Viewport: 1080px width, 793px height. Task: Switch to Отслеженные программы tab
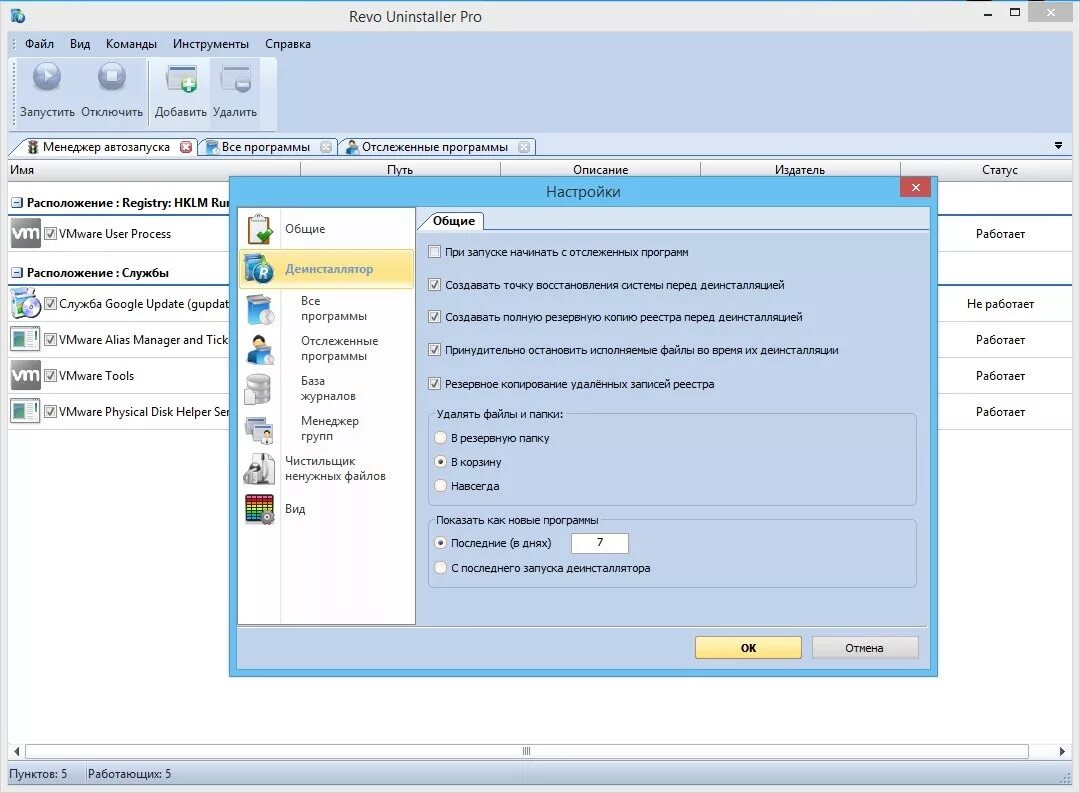(435, 147)
